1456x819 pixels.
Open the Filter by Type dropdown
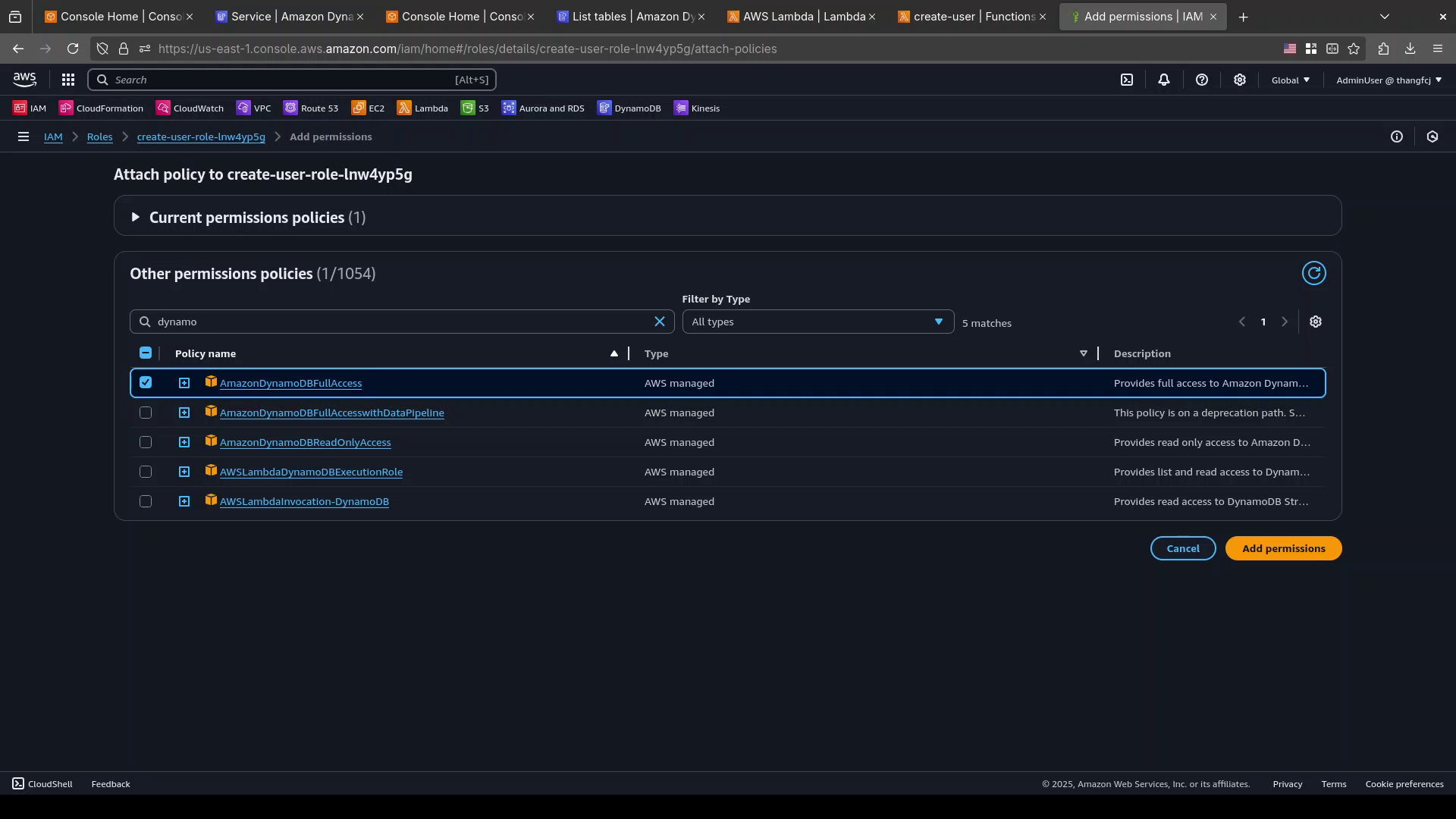click(817, 322)
